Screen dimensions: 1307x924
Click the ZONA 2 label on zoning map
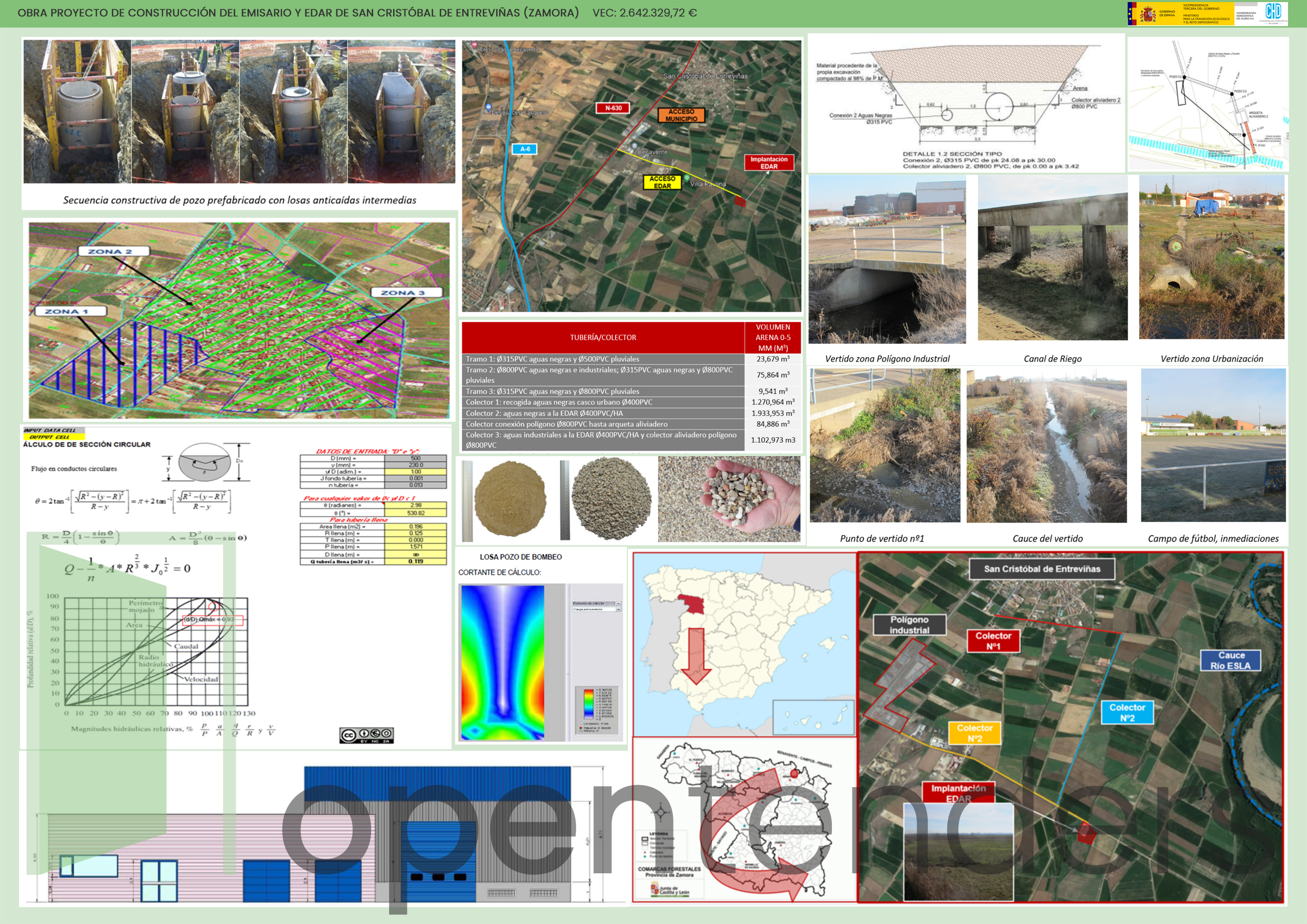(114, 251)
